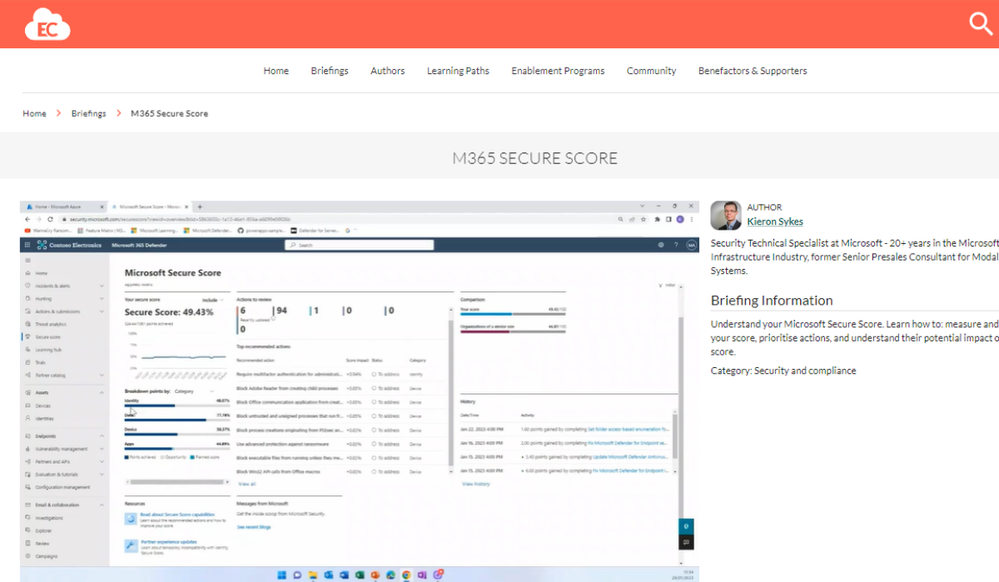Expand Incidents & alerts in sidebar
Viewport: 999px width, 582px height.
click(101, 286)
